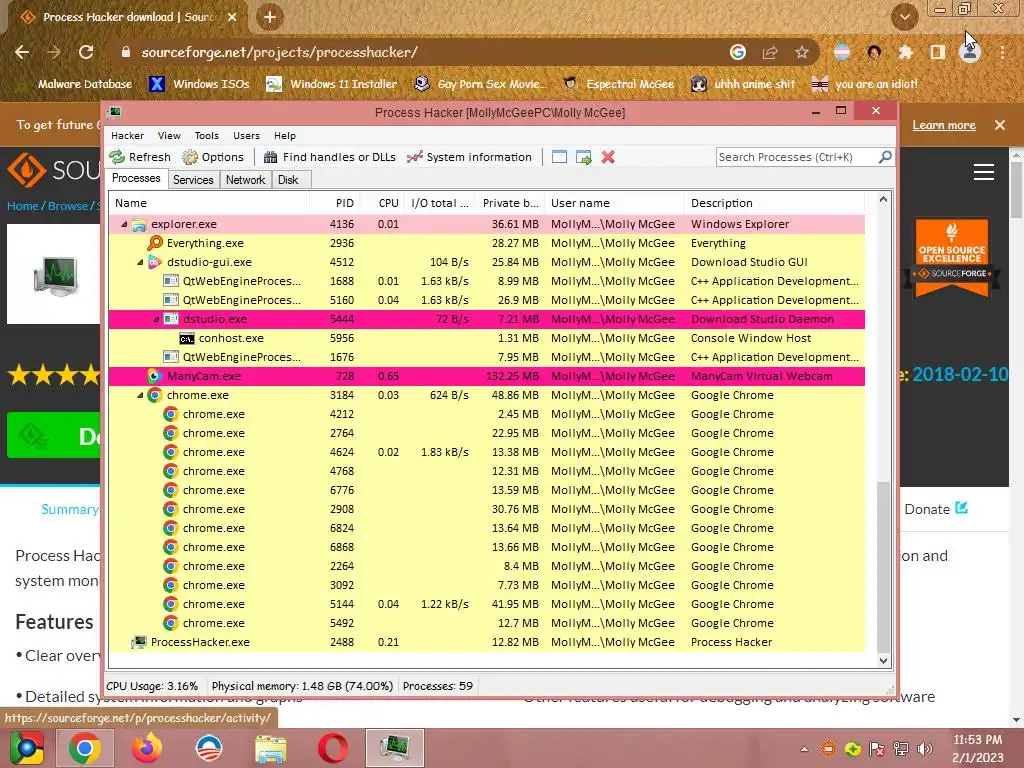
Task: Click Refresh in Process Hacker toolbar
Action: pyautogui.click(x=140, y=157)
